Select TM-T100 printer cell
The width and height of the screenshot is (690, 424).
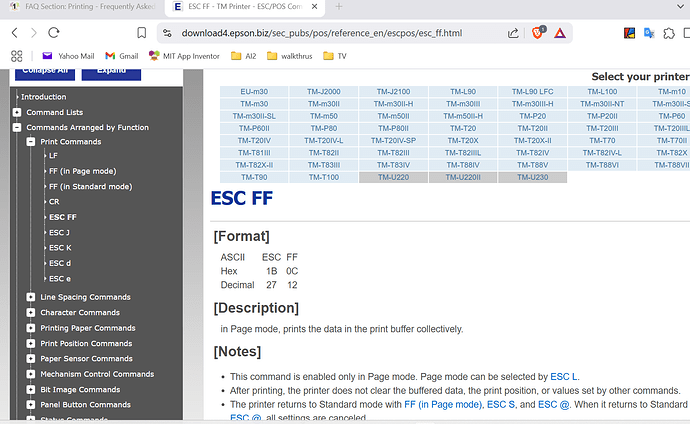point(324,177)
